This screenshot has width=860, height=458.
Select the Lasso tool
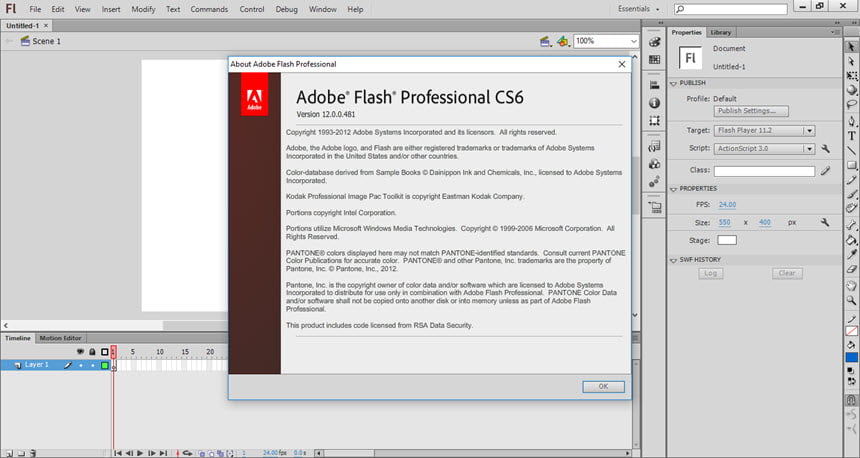852,104
